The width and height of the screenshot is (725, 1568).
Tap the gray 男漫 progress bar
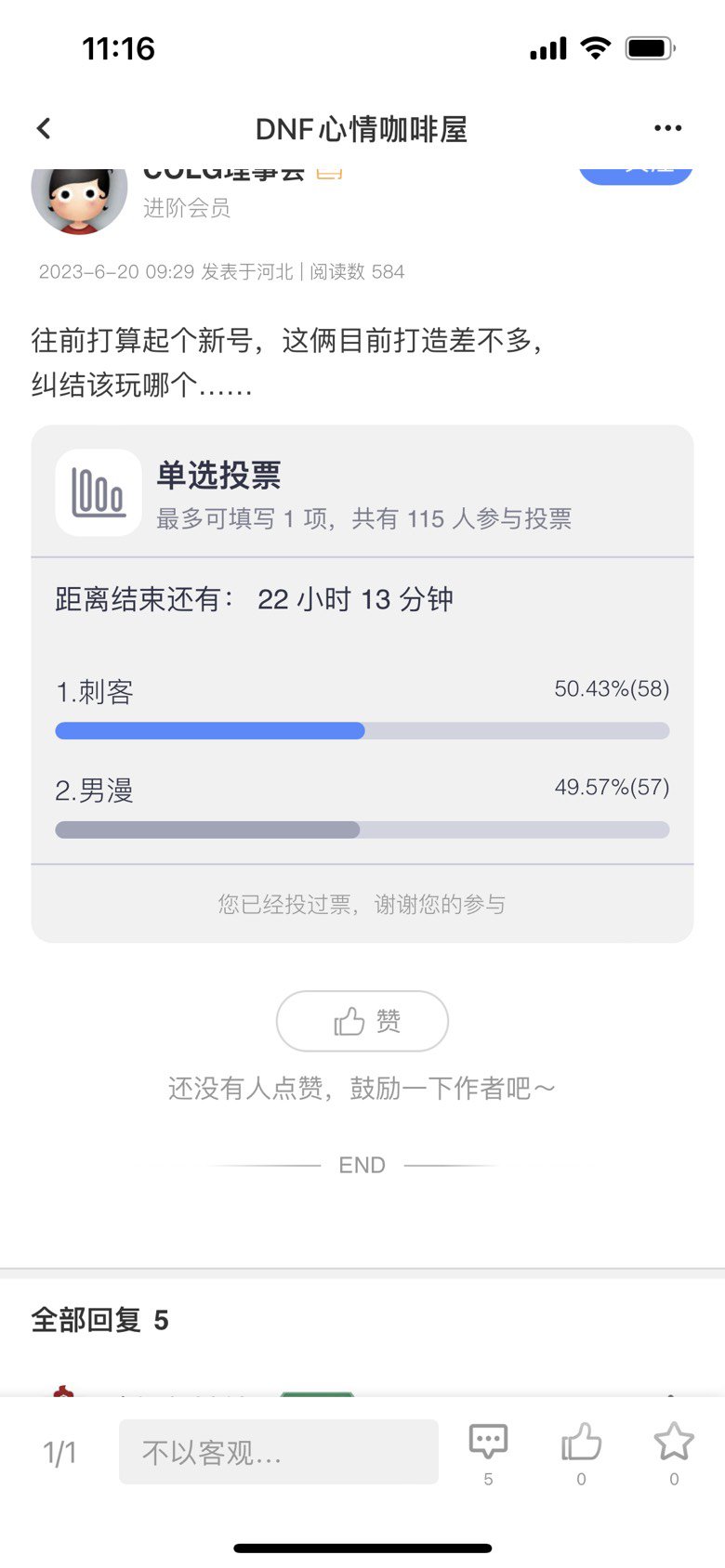[x=207, y=830]
